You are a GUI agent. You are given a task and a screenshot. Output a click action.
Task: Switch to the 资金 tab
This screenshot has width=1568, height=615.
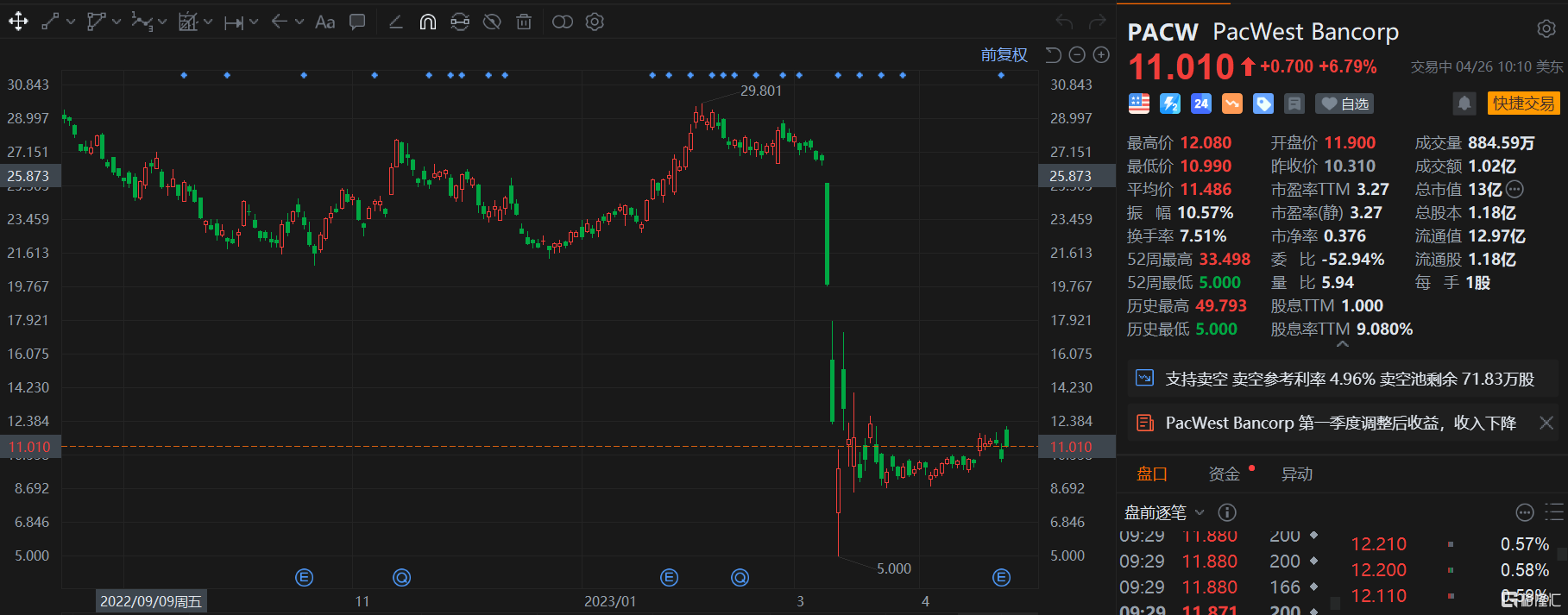click(x=1224, y=474)
